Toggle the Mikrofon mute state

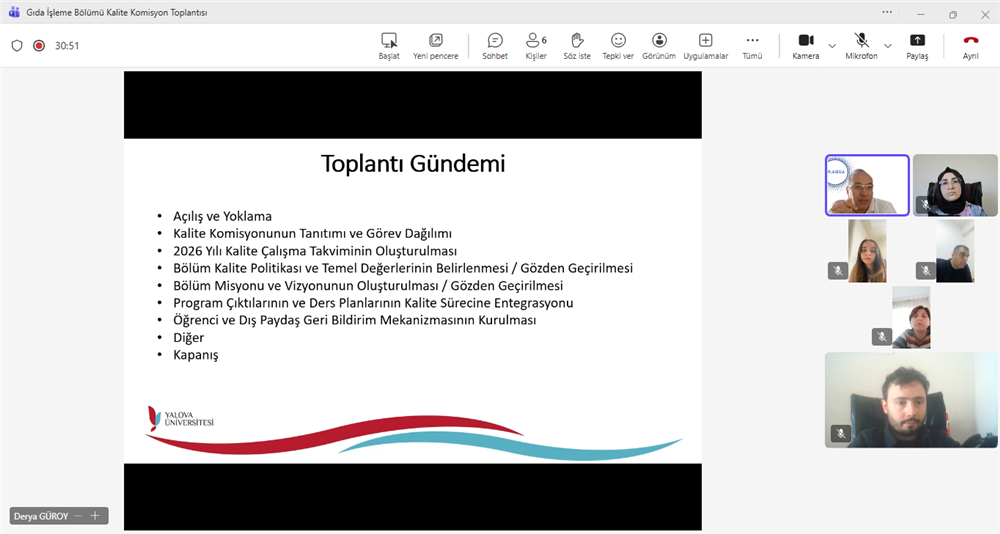click(861, 45)
